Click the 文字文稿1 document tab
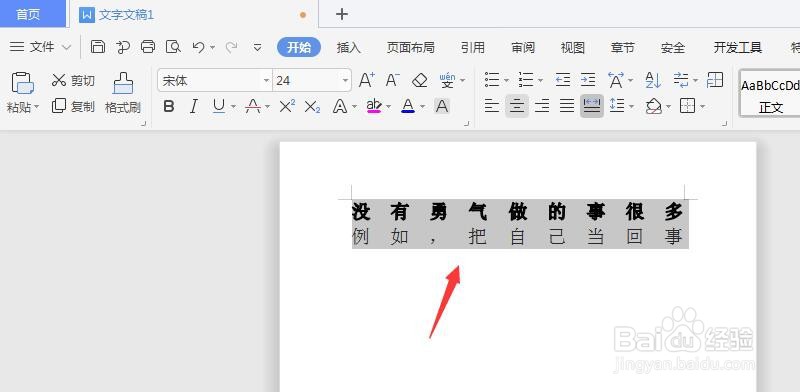The image size is (800, 392). 193,14
